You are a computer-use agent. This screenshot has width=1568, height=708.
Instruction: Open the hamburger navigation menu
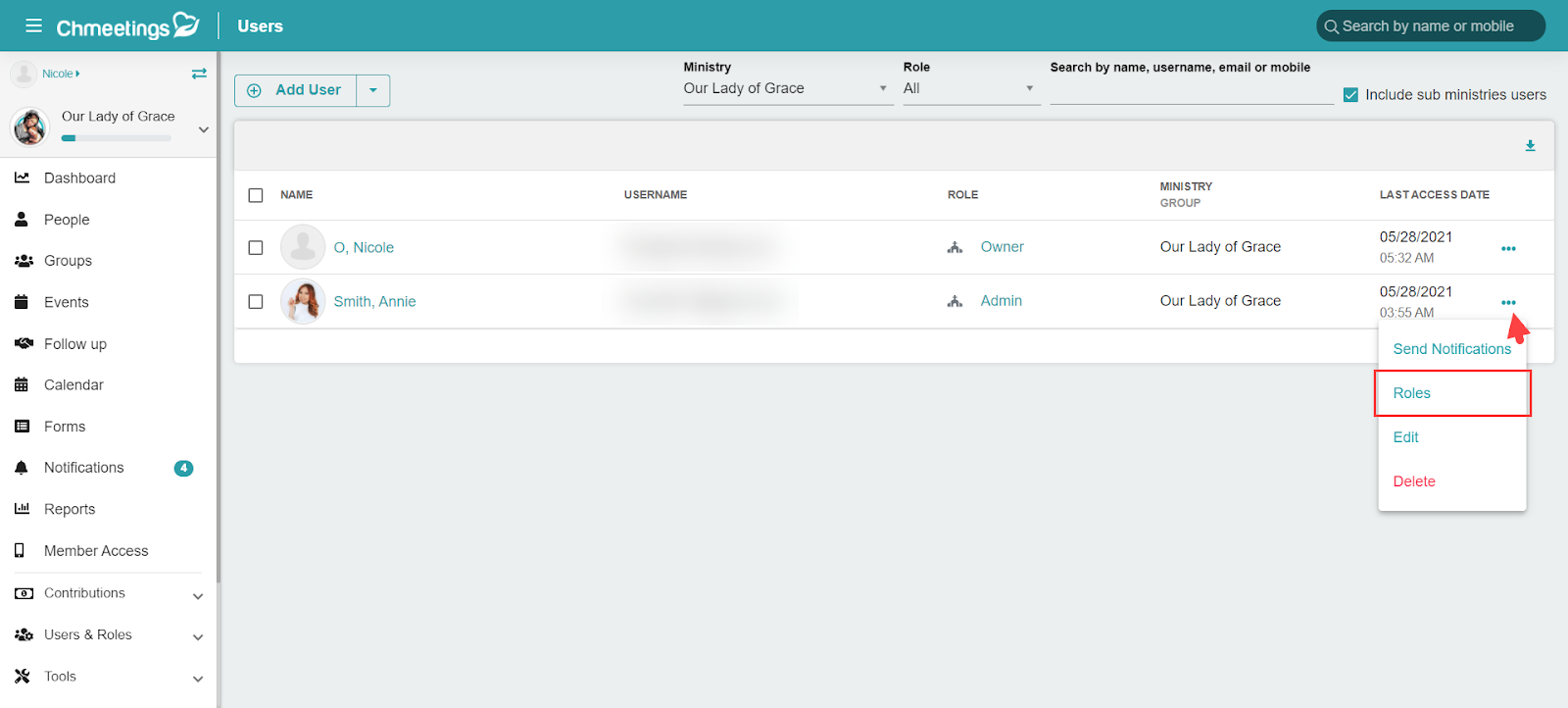[x=33, y=25]
